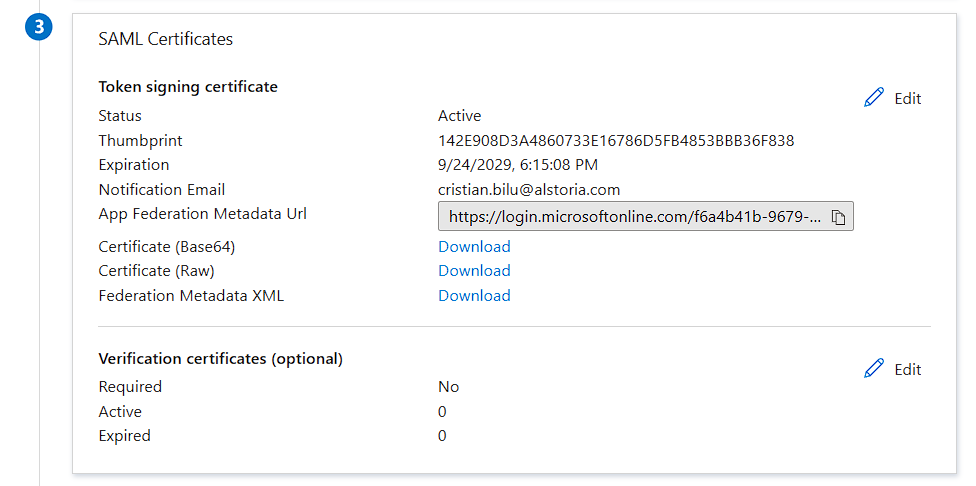Click the Federation Metadata XML label
This screenshot has height=486, width=976.
point(191,295)
